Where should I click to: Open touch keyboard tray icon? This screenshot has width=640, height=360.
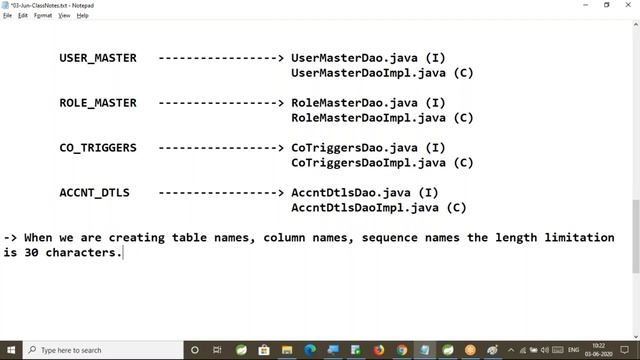click(x=558, y=350)
